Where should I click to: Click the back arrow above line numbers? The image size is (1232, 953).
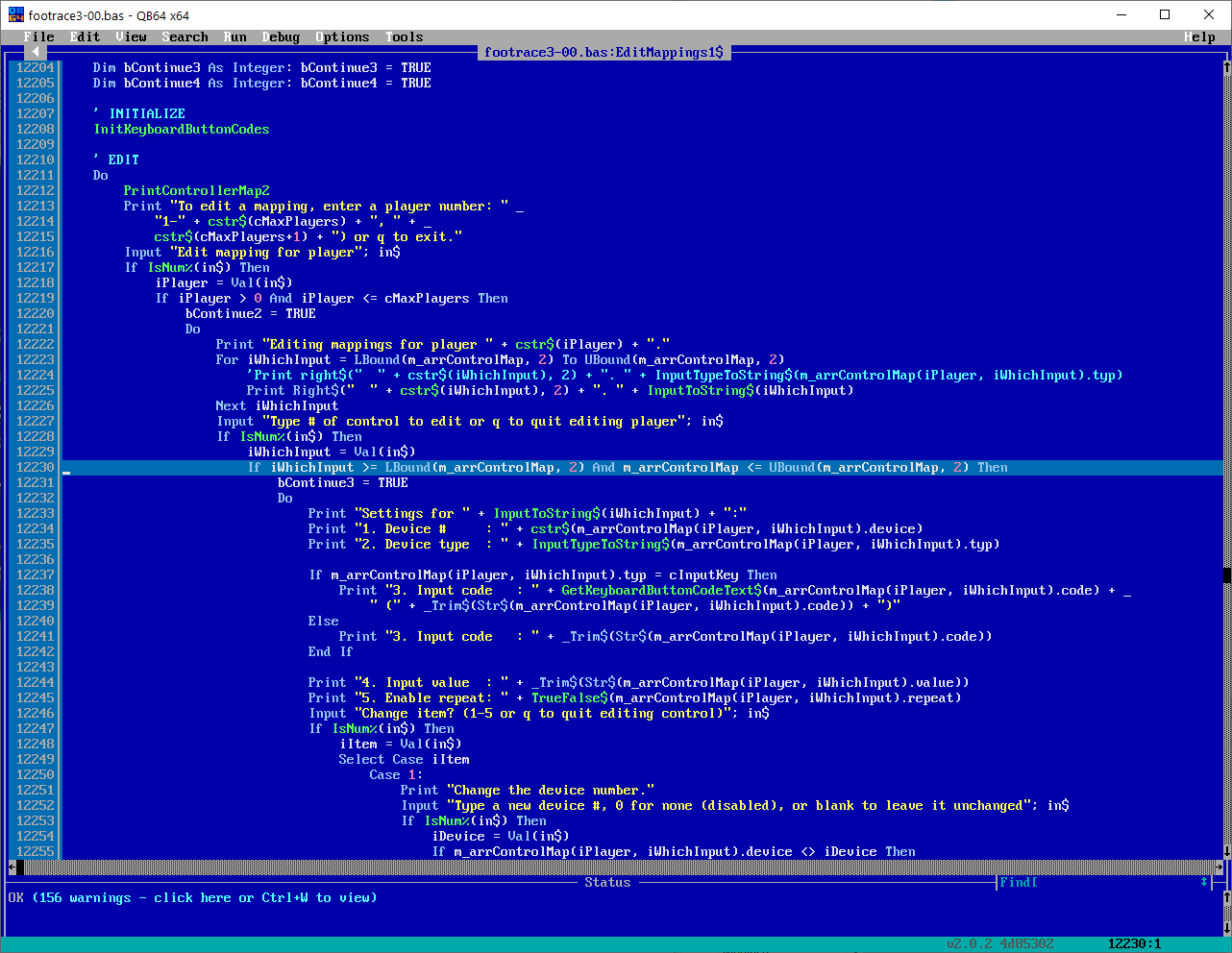click(x=36, y=52)
